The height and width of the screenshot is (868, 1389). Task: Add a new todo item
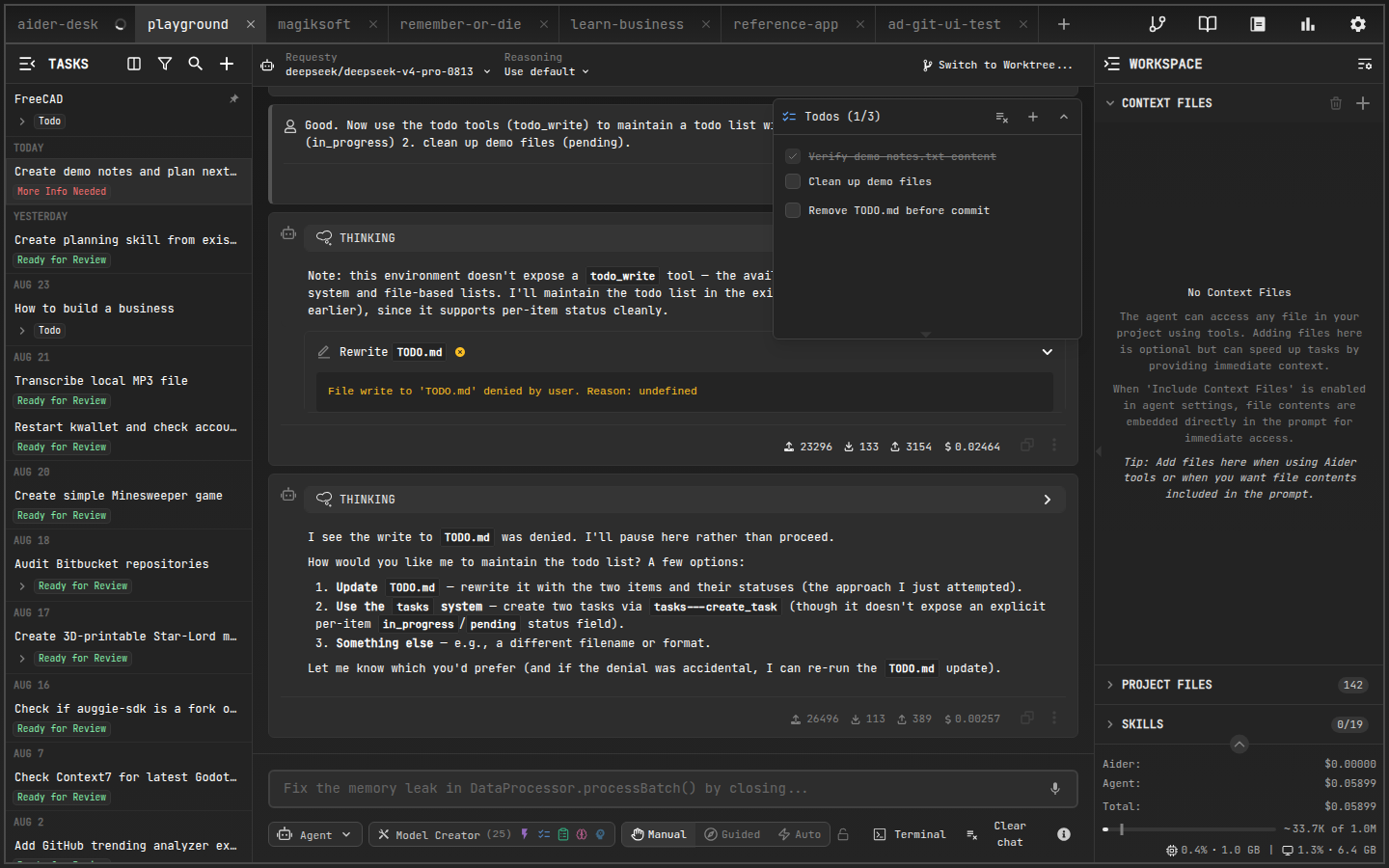[1033, 117]
